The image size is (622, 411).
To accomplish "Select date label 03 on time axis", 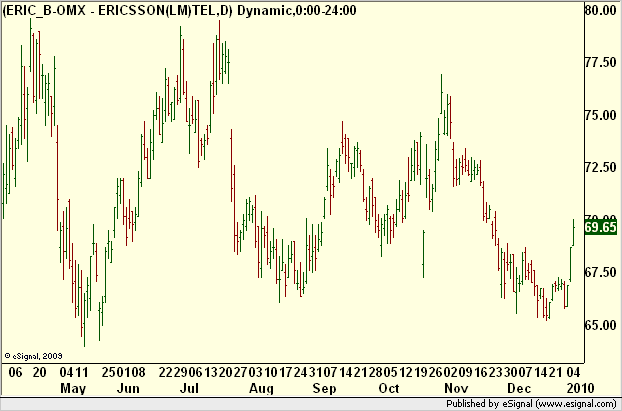I will (255, 372).
